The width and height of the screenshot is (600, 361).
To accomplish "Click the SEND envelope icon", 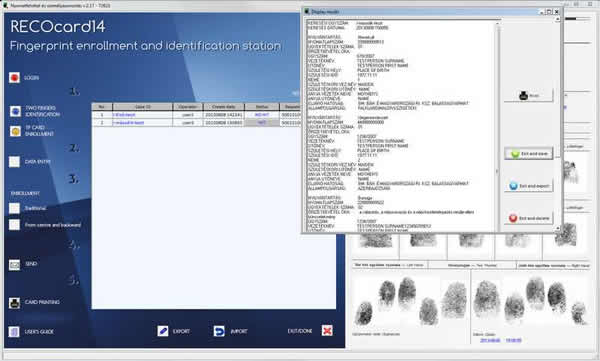I will (x=15, y=264).
